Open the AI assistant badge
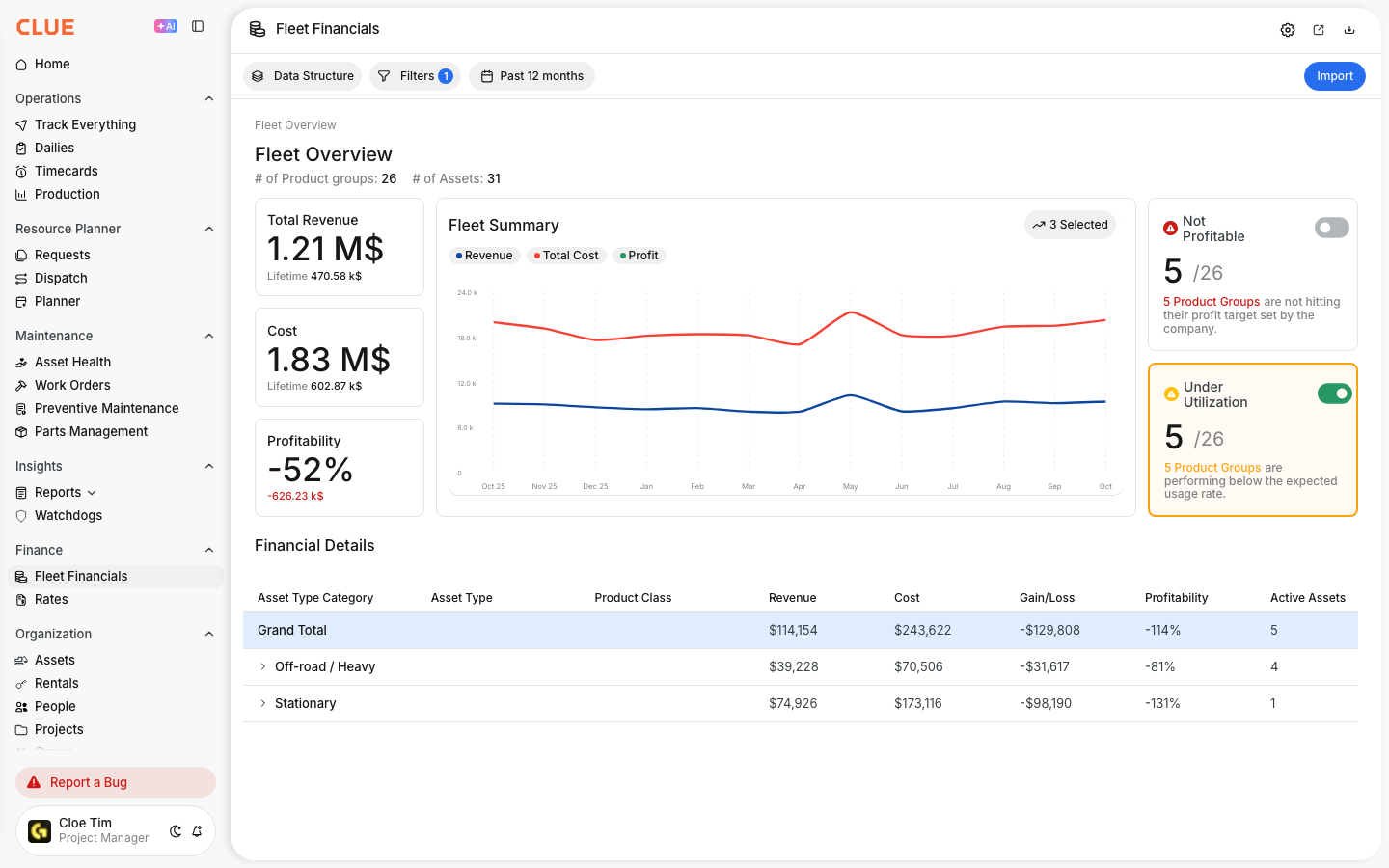Image resolution: width=1389 pixels, height=868 pixels. tap(166, 27)
